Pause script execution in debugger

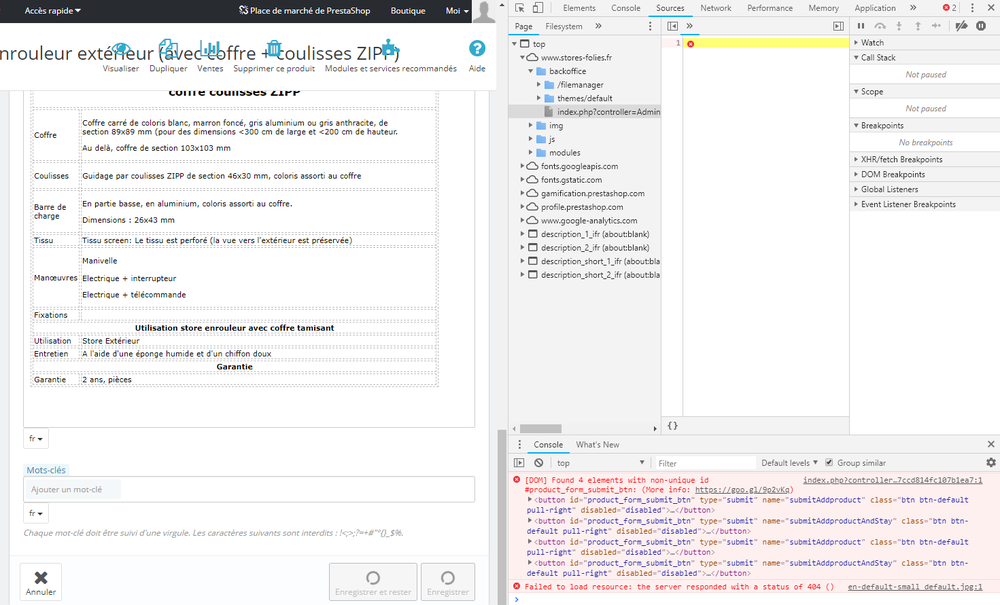point(861,26)
